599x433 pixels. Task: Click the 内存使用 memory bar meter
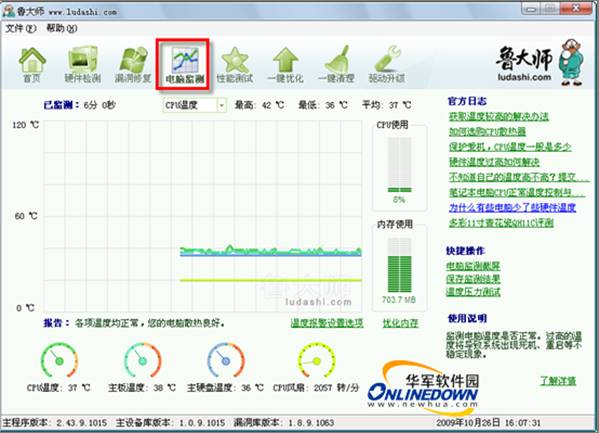coord(400,265)
